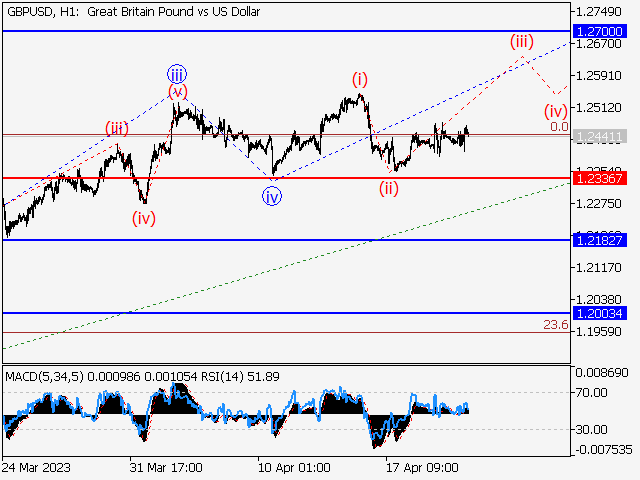640x480 pixels.
Task: Click the red (v) wave label
Action: tap(178, 91)
